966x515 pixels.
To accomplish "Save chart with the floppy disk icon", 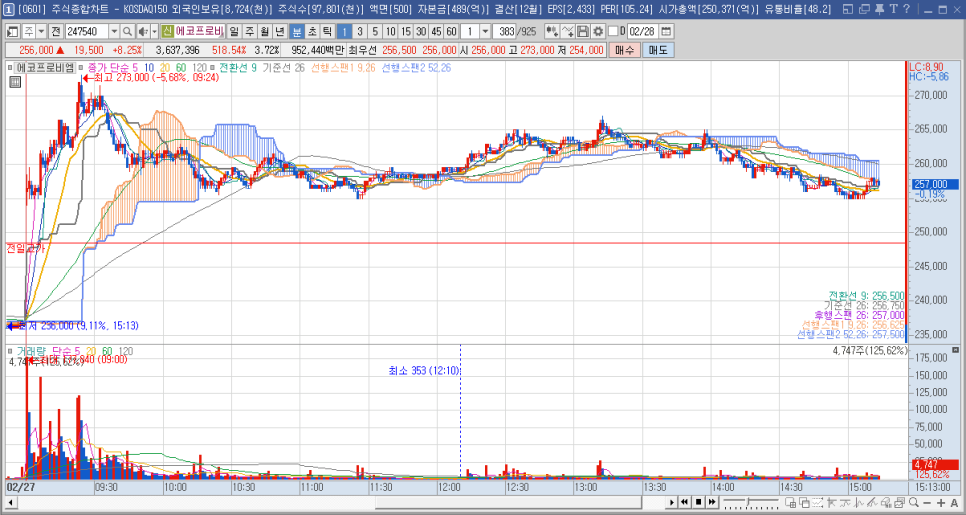I will coord(583,31).
